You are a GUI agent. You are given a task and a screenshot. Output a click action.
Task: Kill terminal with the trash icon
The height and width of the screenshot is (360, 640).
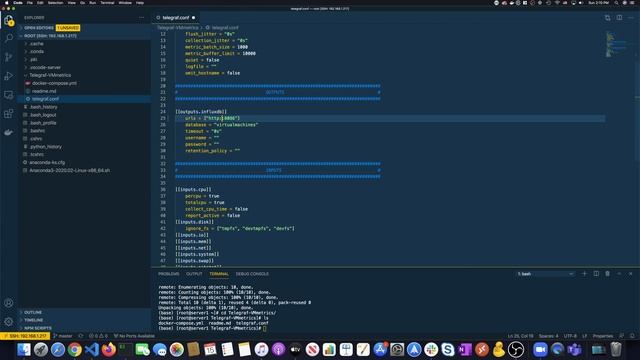607,273
